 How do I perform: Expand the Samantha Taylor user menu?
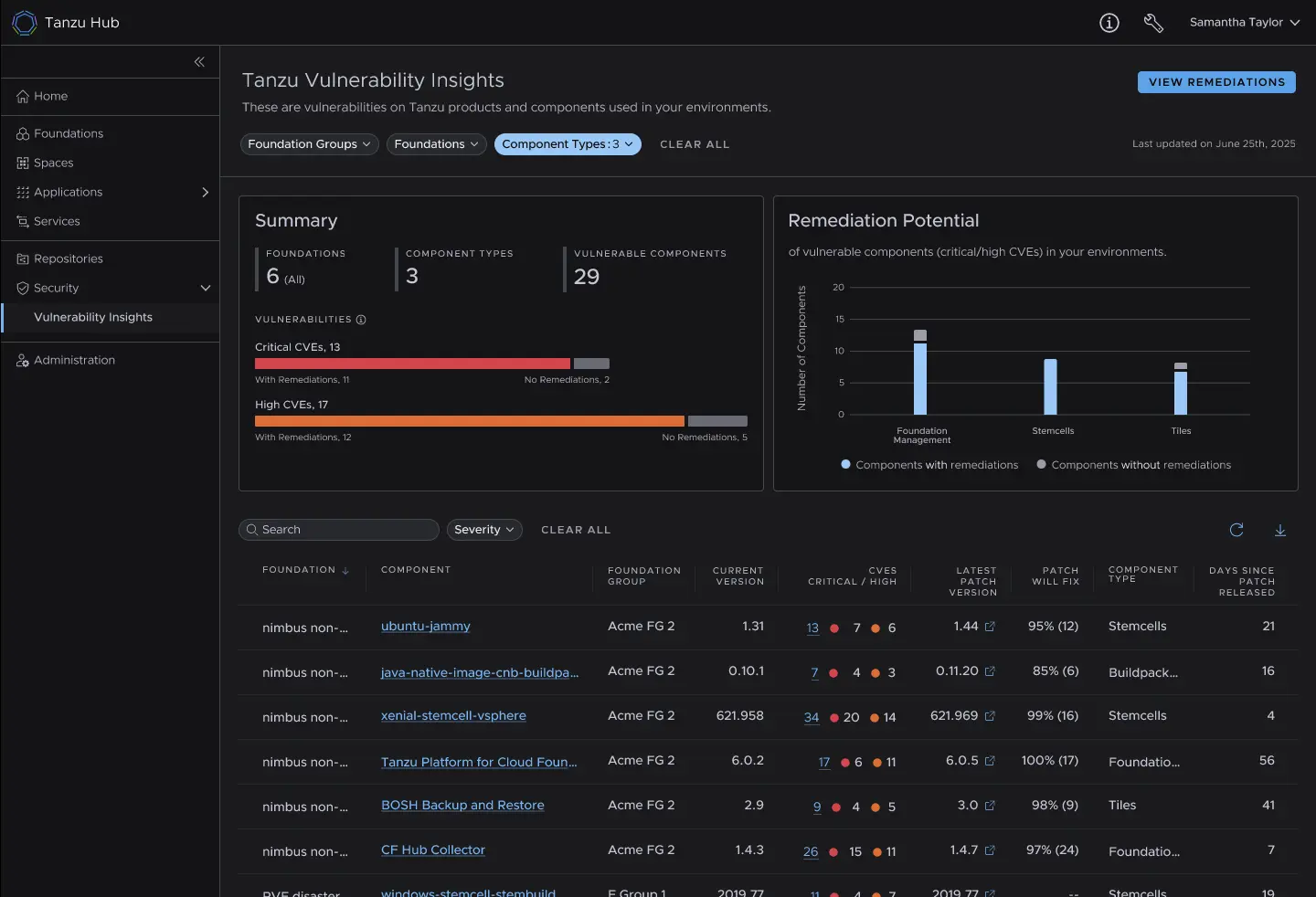click(1244, 23)
